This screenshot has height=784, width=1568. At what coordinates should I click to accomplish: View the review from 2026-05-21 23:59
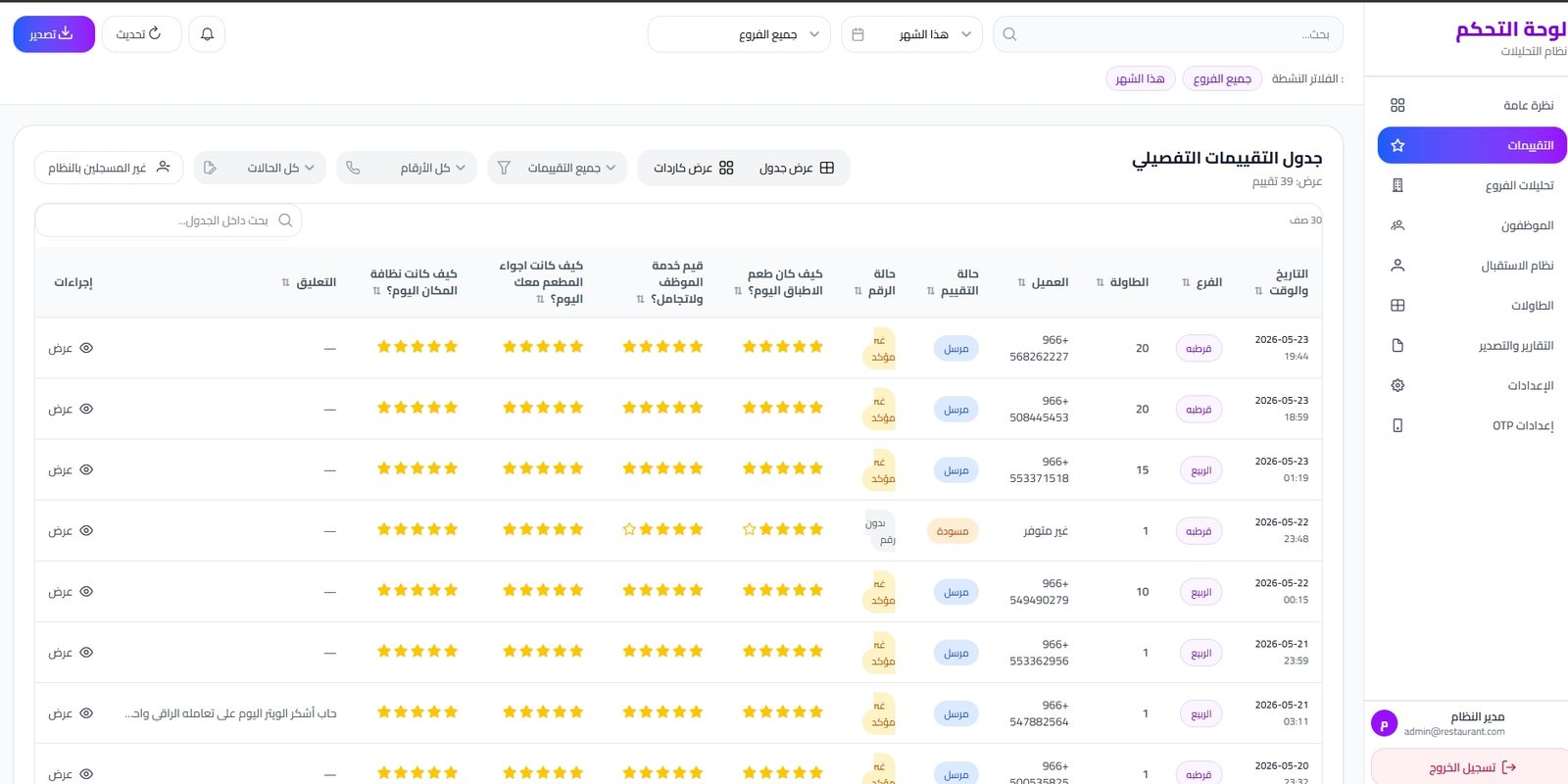coord(71,652)
